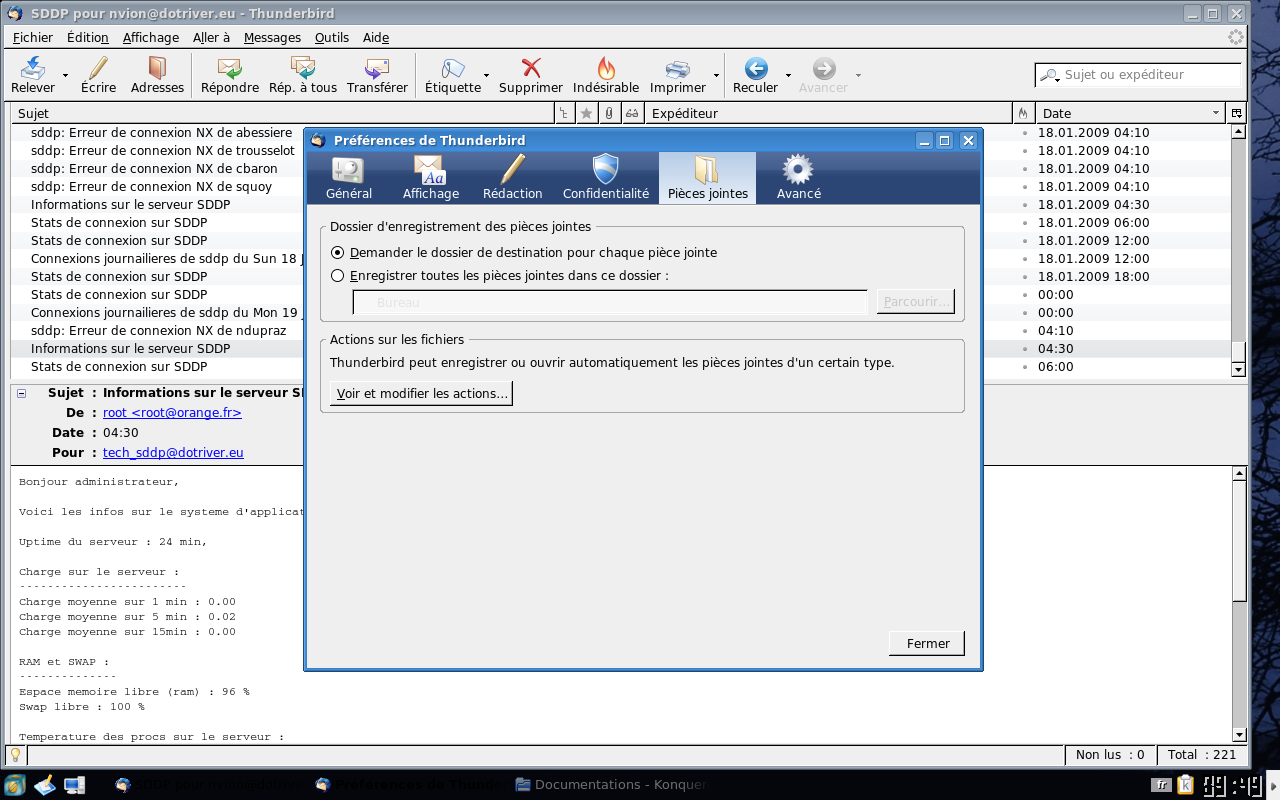The image size is (1280, 800).
Task: Mark message with Indésirable flame icon
Action: click(x=606, y=69)
